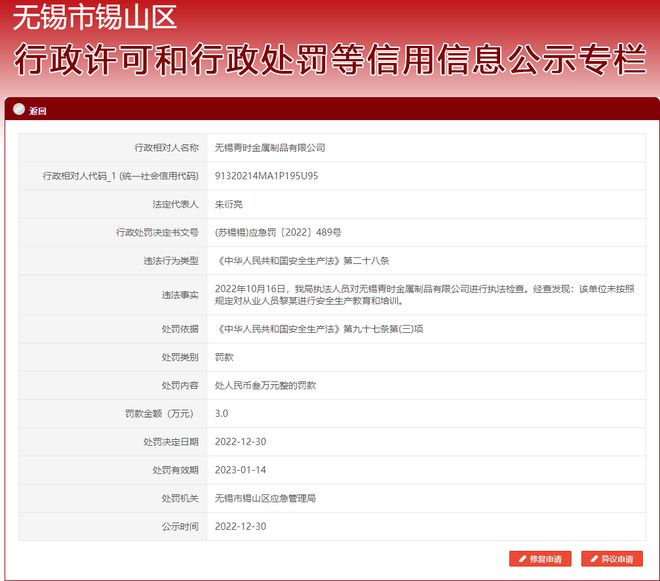Select company name 无锡青时金属制品有限公司 in first row

(x=270, y=147)
